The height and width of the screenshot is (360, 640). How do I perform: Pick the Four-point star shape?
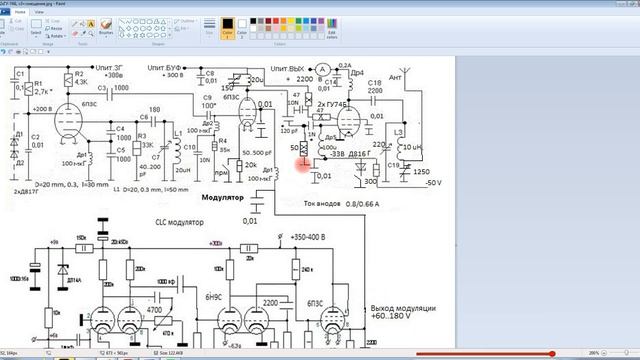coord(129,35)
